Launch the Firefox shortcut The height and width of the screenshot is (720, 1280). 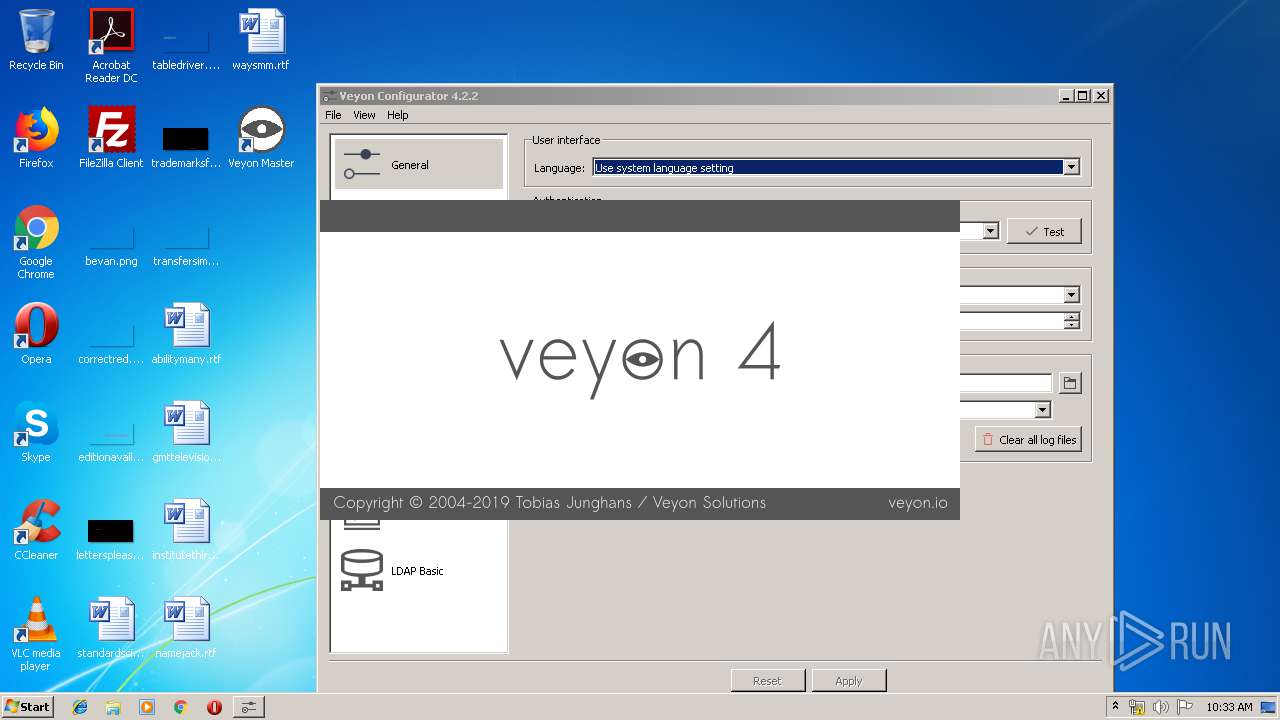point(36,138)
